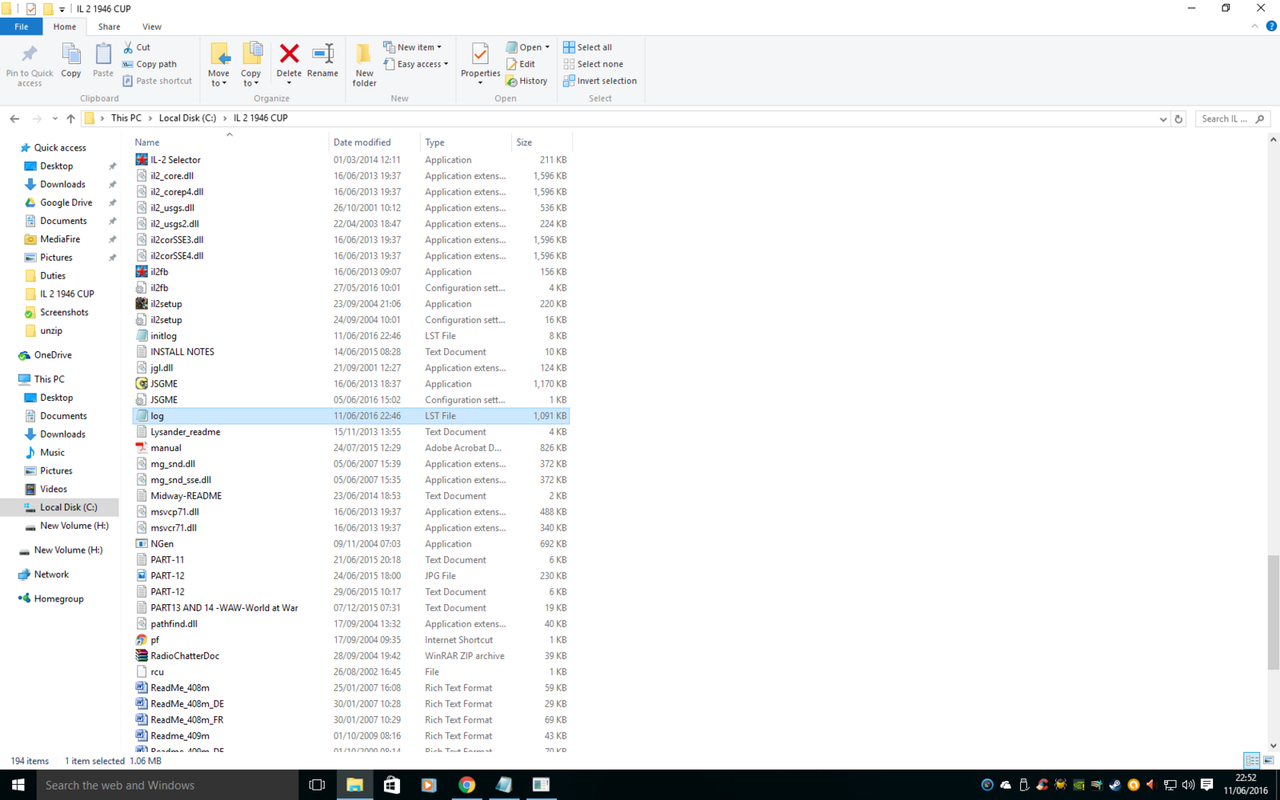
Task: Select Google Drive in Quick access
Action: pyautogui.click(x=66, y=203)
